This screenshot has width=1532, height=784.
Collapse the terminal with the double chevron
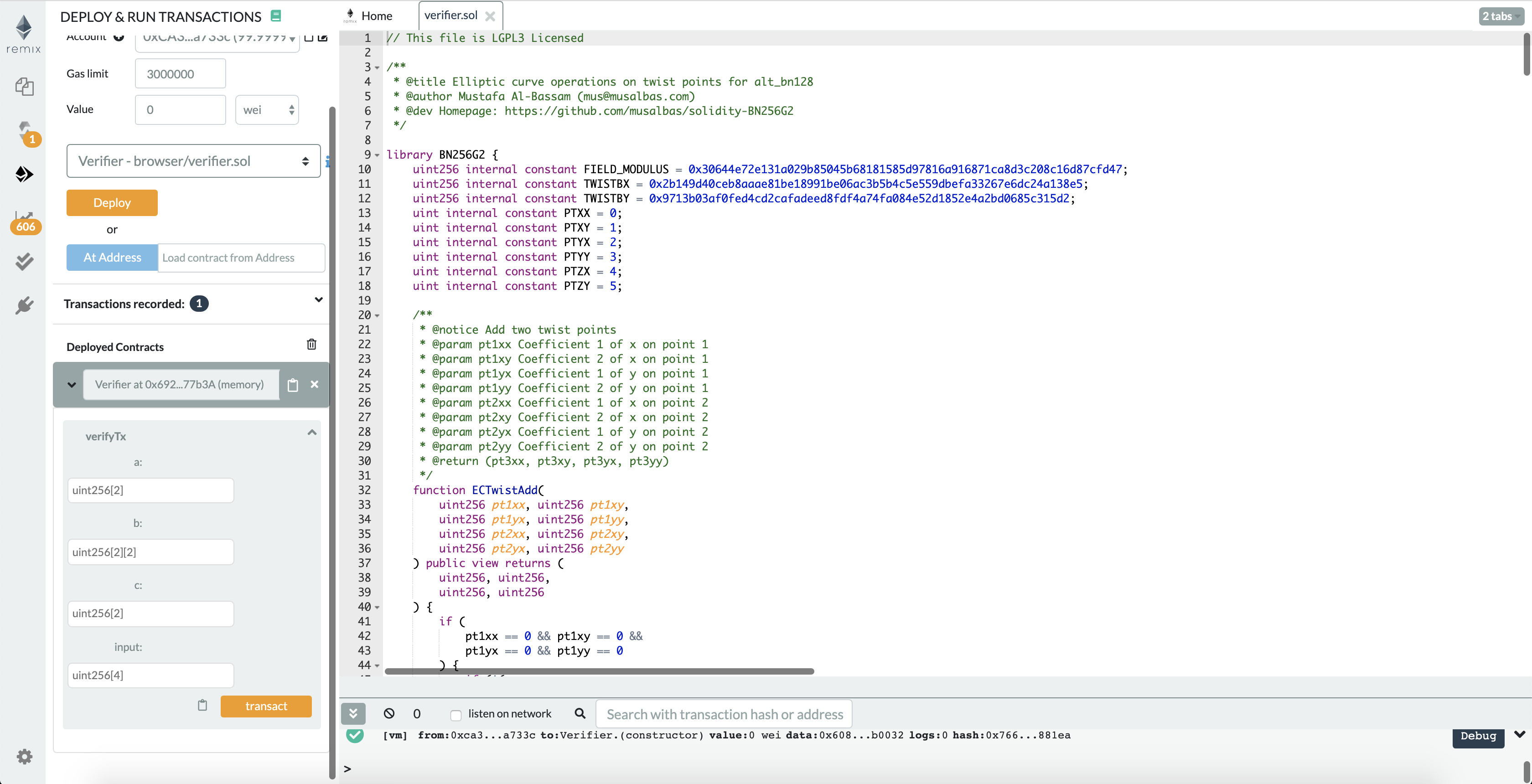(353, 713)
